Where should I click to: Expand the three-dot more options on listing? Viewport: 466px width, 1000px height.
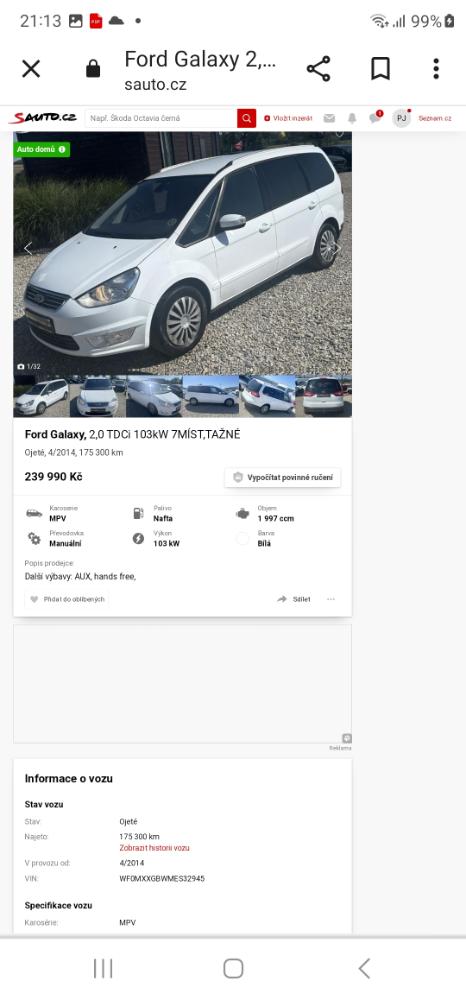tap(331, 599)
